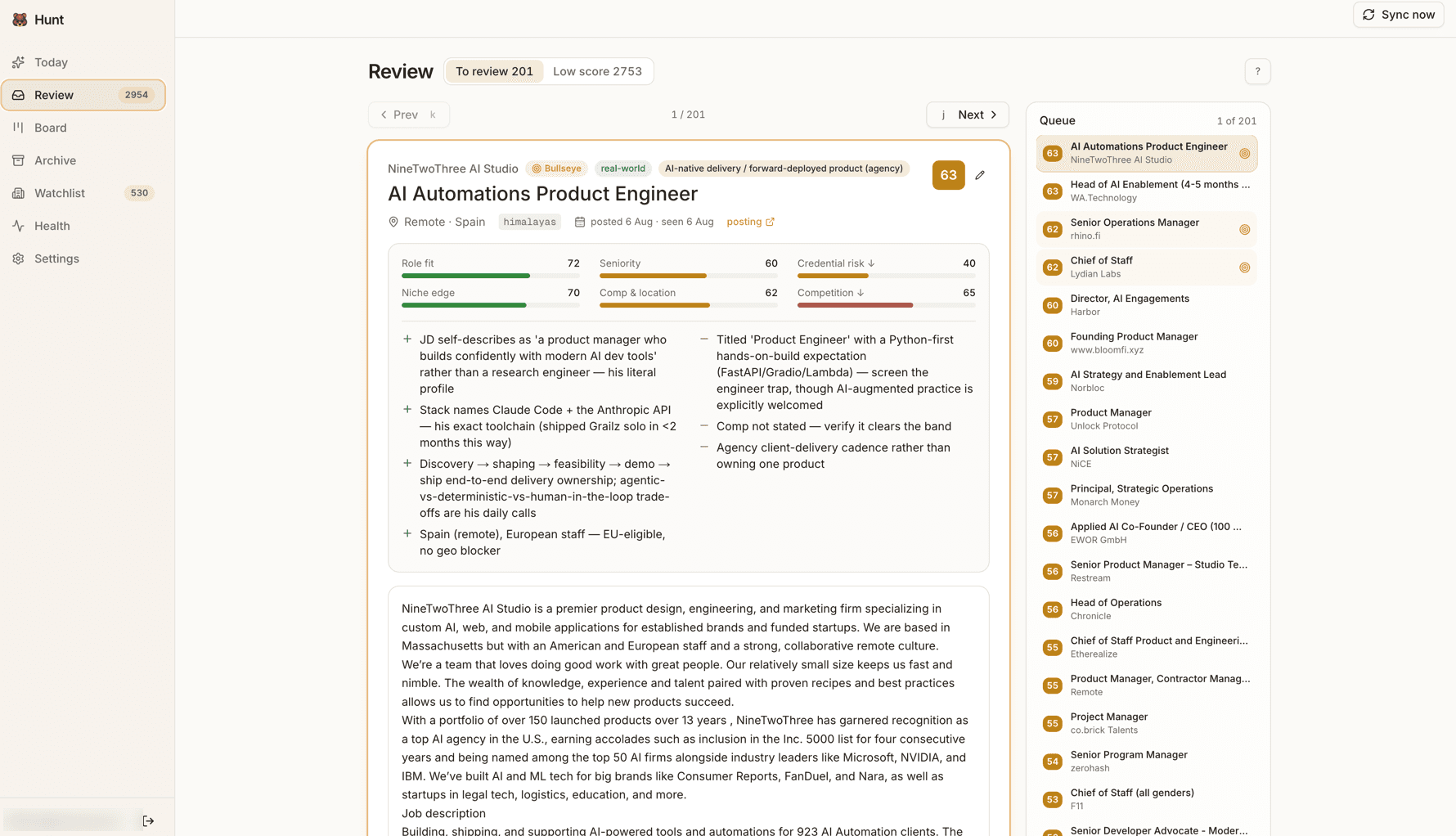Click the Competition progress bar

887,305
